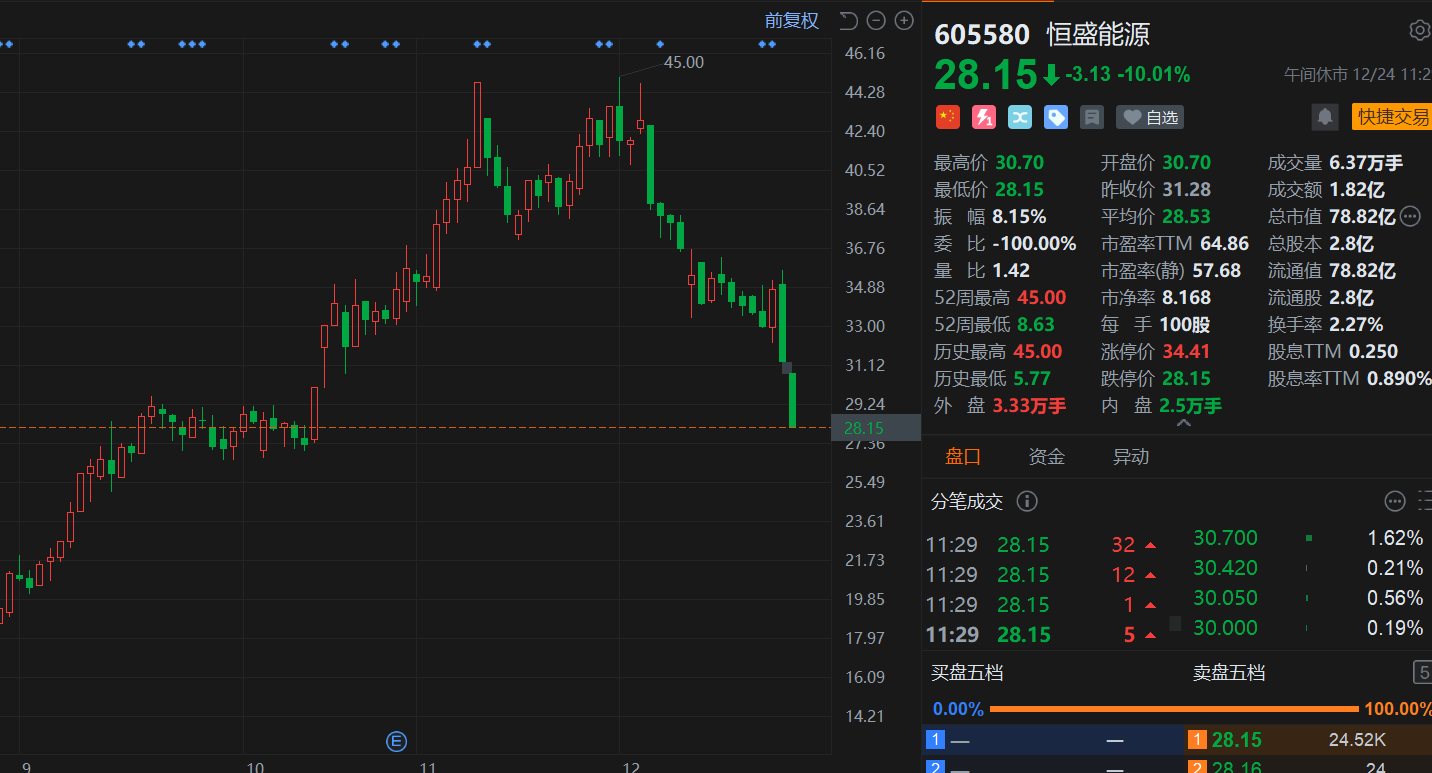Image resolution: width=1432 pixels, height=773 pixels.
Task: Switch to the 盘口 tab
Action: point(964,457)
